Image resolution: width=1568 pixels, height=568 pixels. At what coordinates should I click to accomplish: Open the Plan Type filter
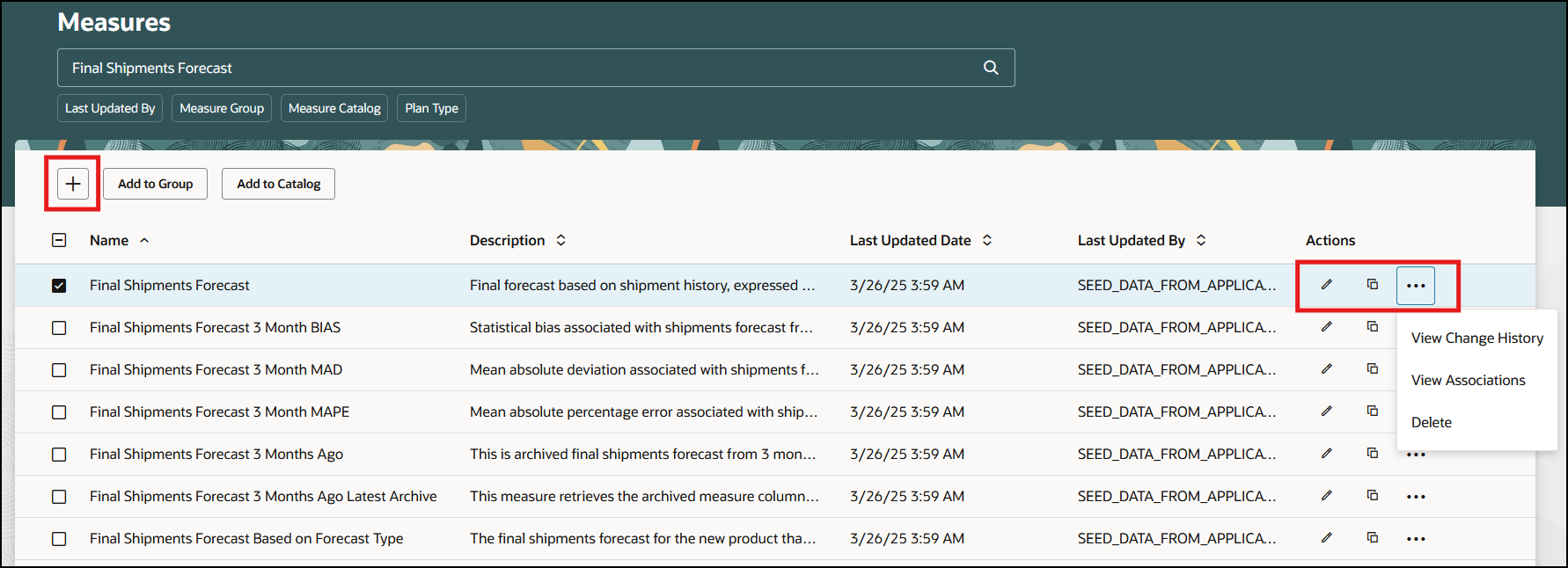pos(431,108)
